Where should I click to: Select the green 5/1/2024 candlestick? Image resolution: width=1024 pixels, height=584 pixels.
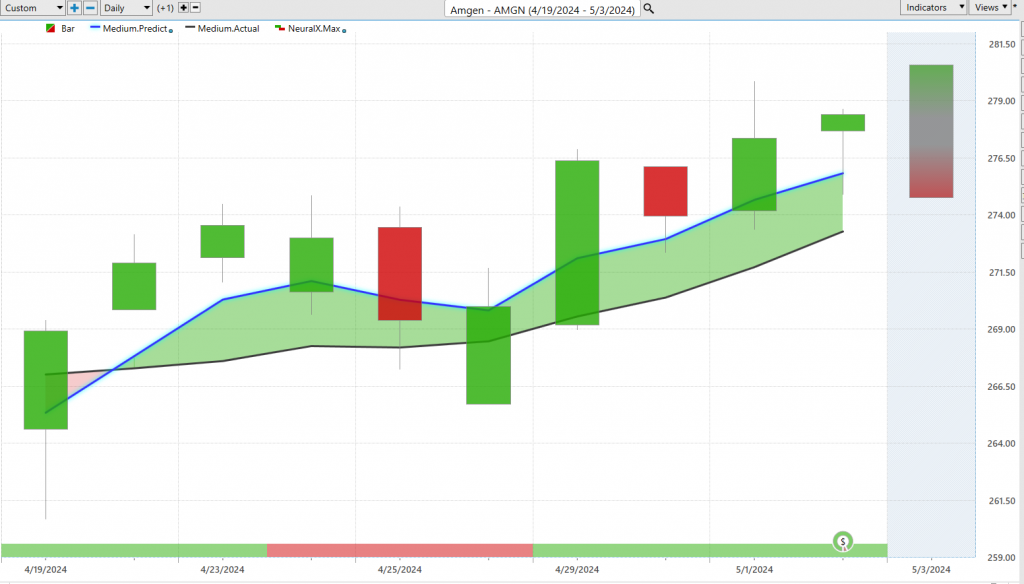pyautogui.click(x=754, y=174)
